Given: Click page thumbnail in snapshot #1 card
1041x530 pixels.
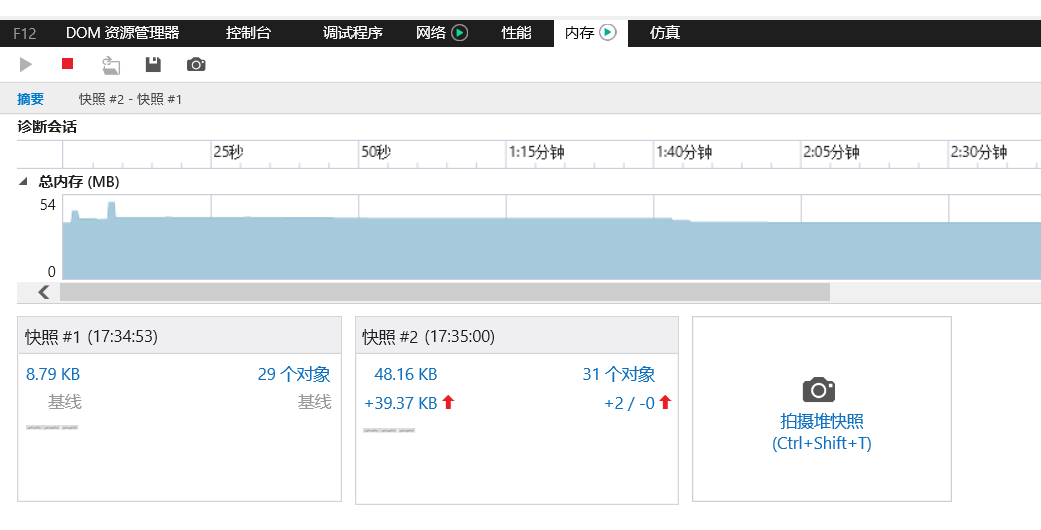Looking at the screenshot, I should 52,427.
